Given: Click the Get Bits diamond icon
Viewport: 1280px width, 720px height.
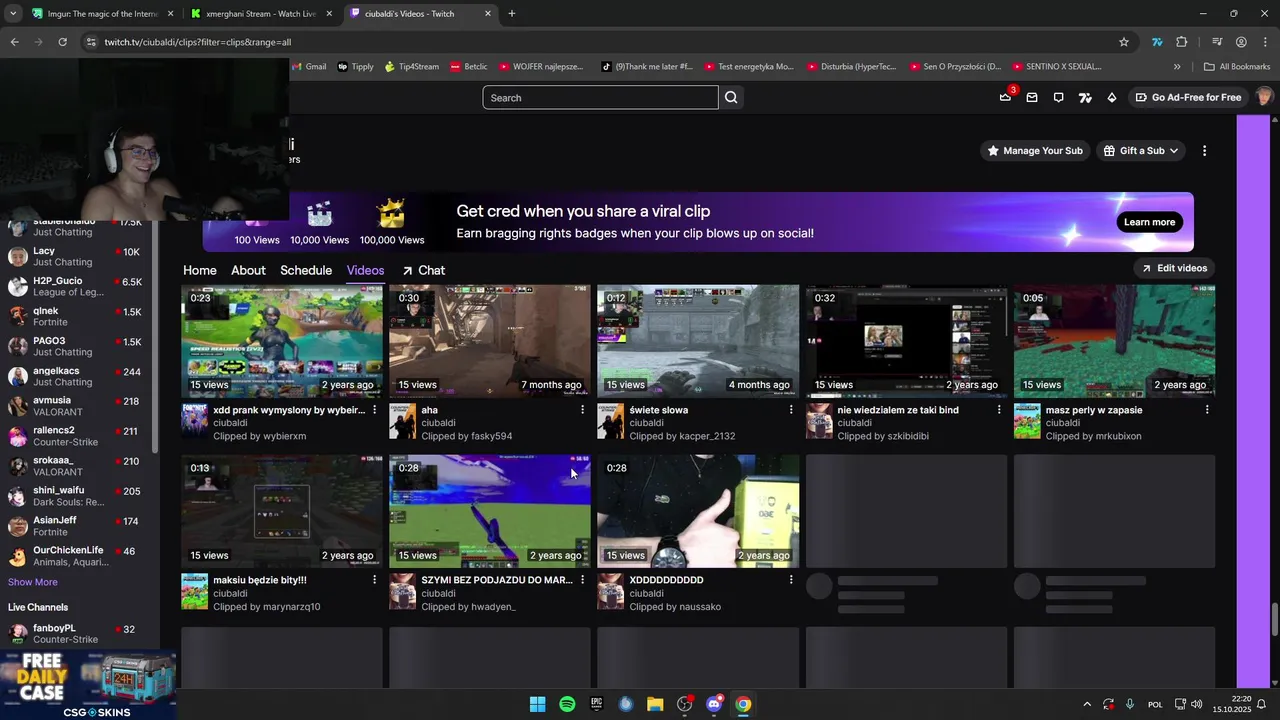Looking at the screenshot, I should pyautogui.click(x=1112, y=97).
